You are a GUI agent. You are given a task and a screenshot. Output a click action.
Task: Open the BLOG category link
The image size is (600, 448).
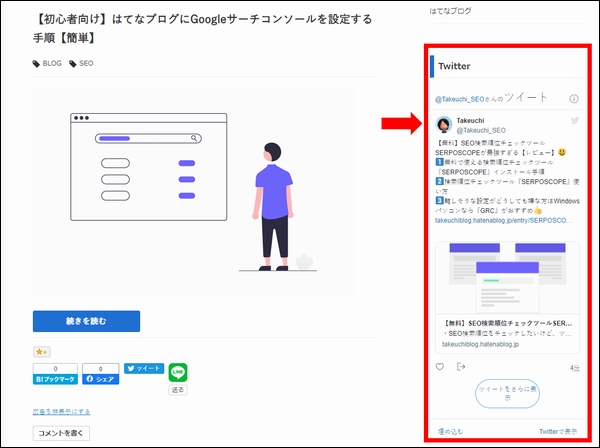pyautogui.click(x=52, y=64)
